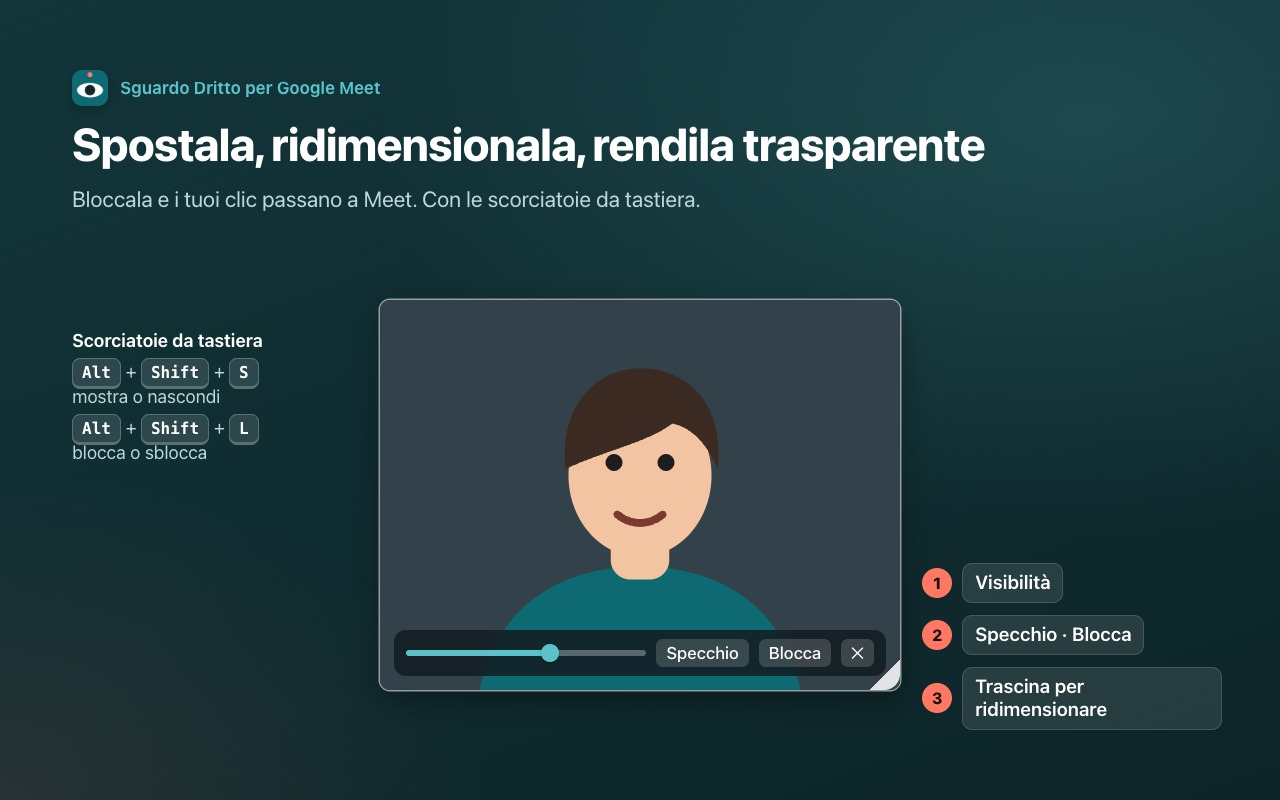Click the L key cap
The height and width of the screenshot is (800, 1280).
[244, 428]
